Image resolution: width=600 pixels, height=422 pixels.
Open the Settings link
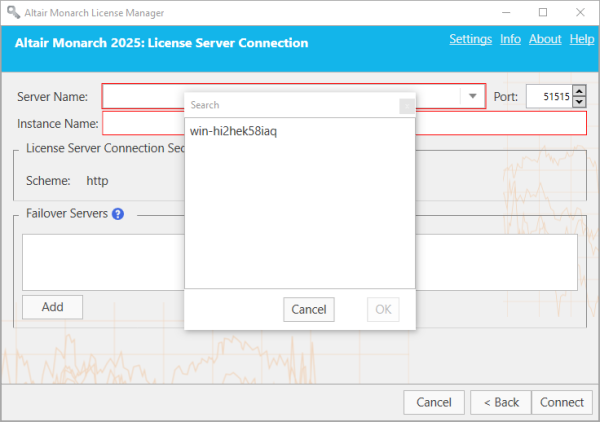470,39
